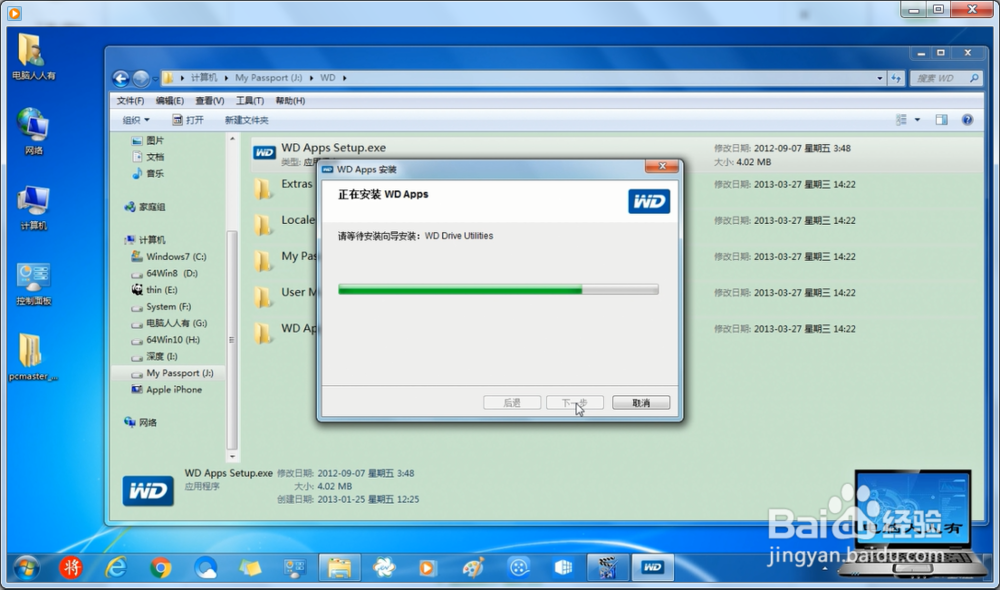1000x590 pixels.
Task: Click the clapperboard video taskbar icon
Action: coord(608,567)
